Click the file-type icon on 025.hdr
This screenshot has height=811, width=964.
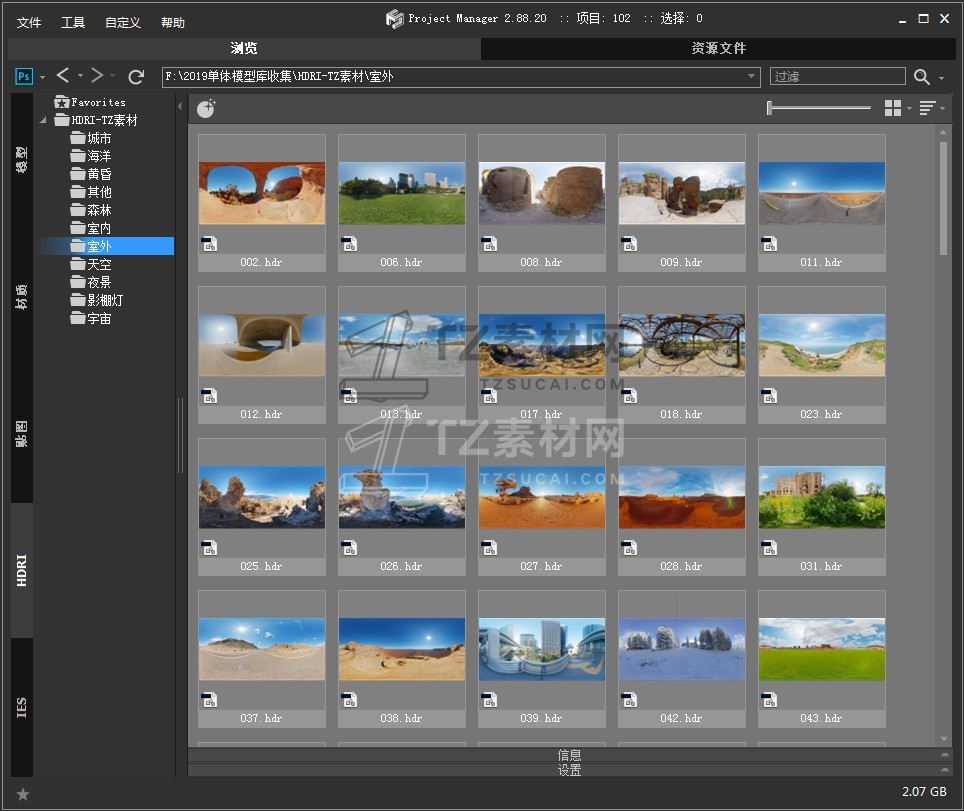(210, 548)
